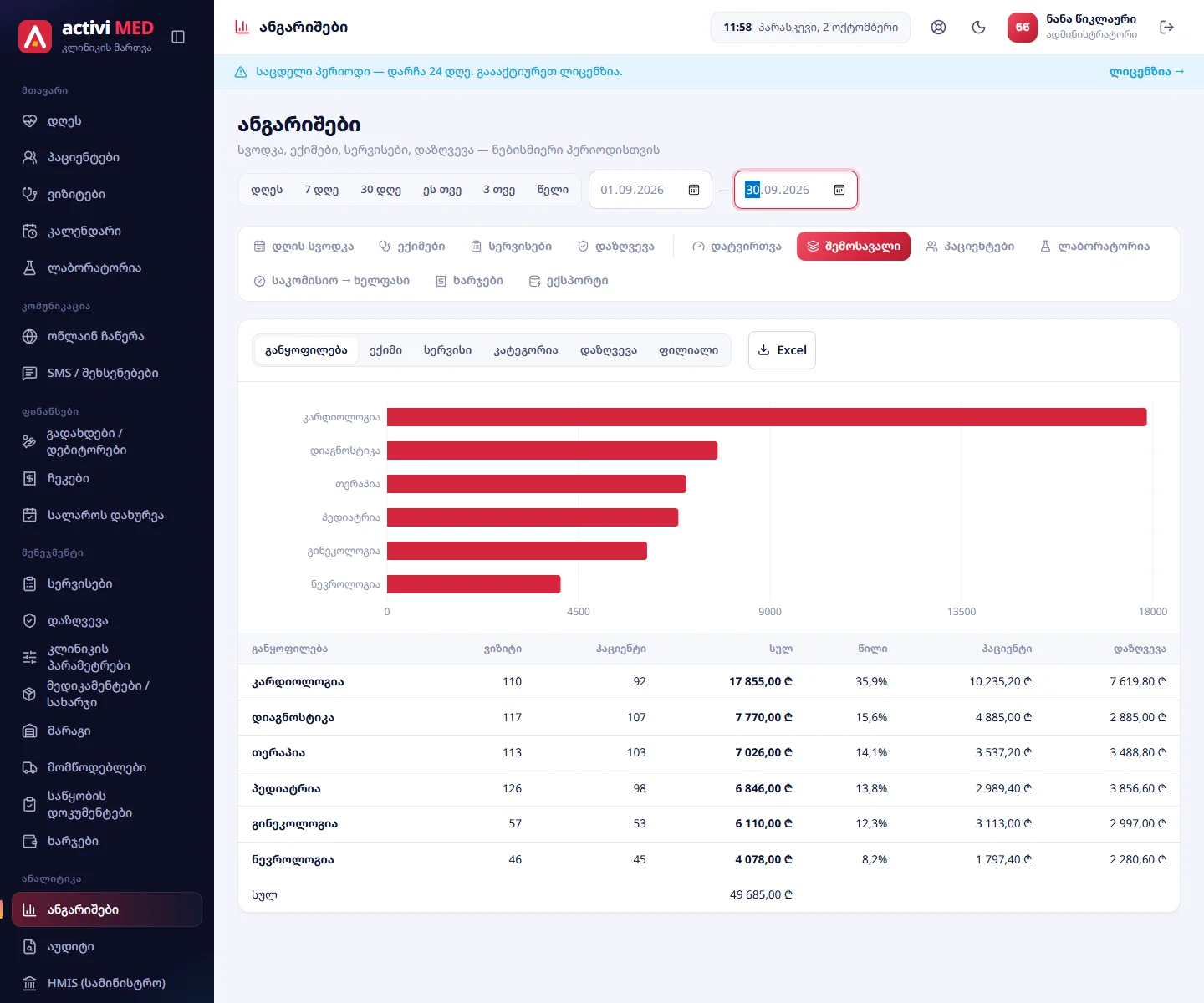Go to პაციენტები in the sidebar
Screen dimensions: 1204x1003
pos(107,158)
